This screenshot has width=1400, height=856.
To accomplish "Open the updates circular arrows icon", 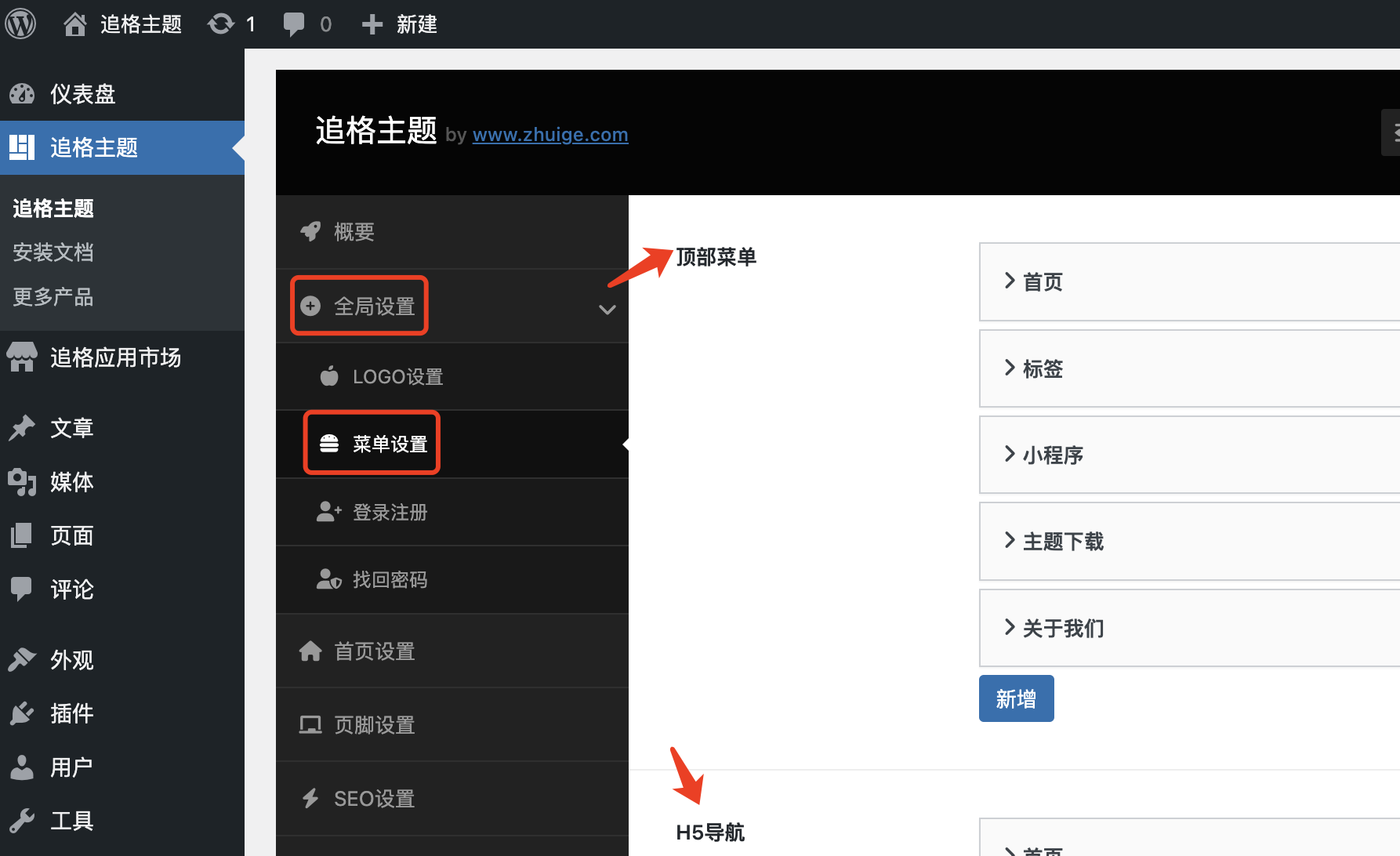I will [x=221, y=24].
